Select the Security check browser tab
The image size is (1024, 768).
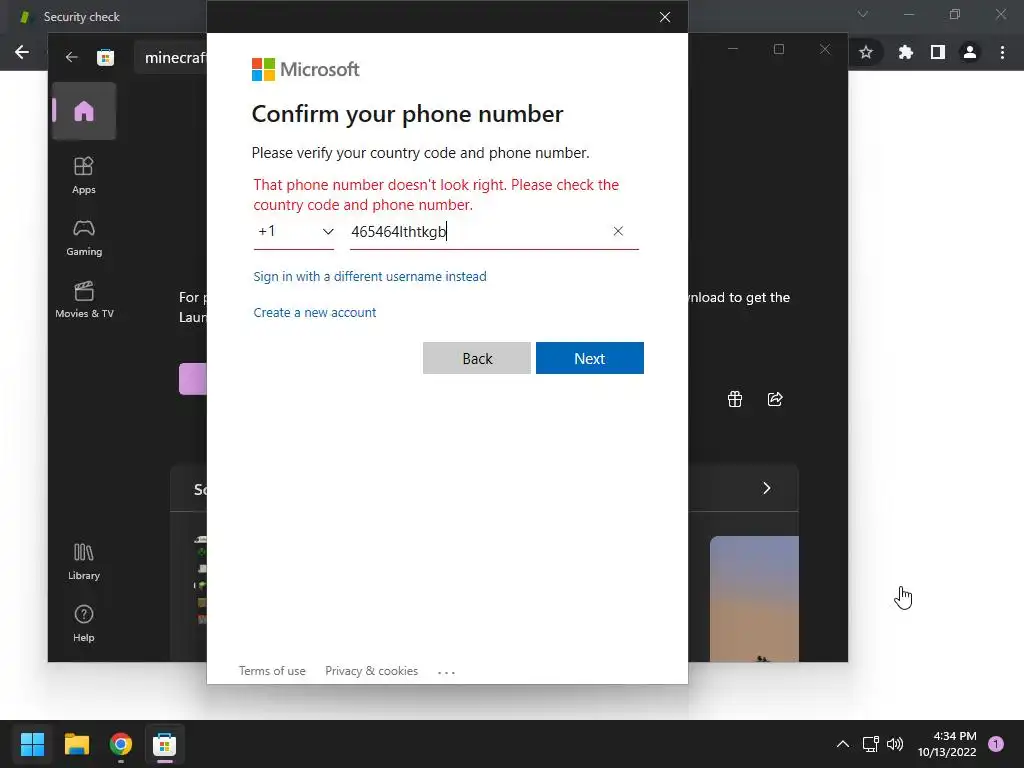click(82, 17)
